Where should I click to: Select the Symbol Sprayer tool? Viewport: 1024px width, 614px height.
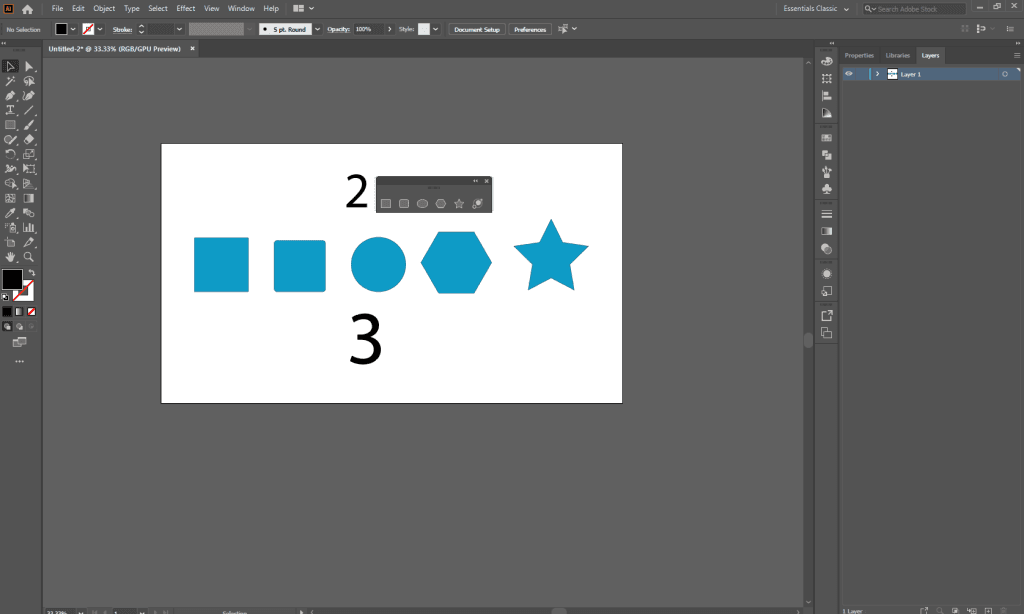10,227
